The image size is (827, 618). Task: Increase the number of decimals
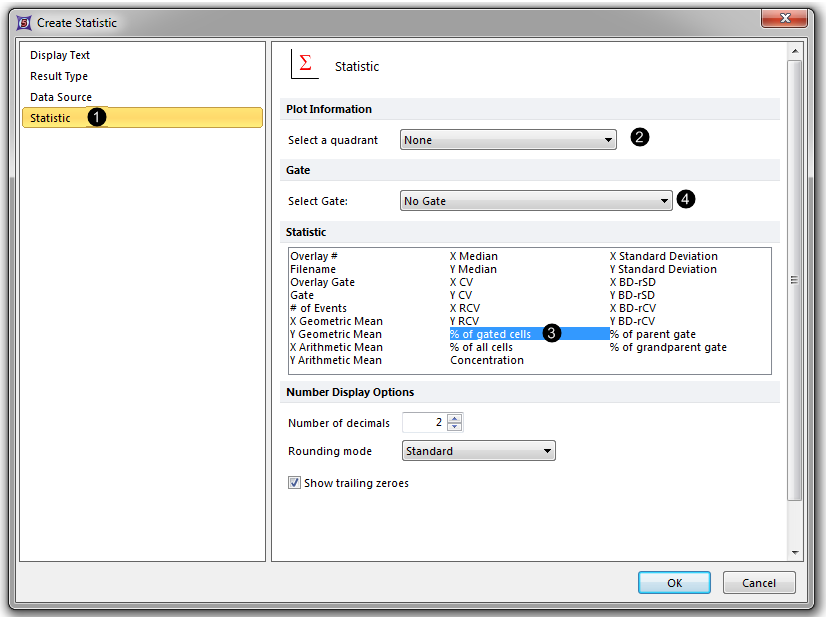455,419
